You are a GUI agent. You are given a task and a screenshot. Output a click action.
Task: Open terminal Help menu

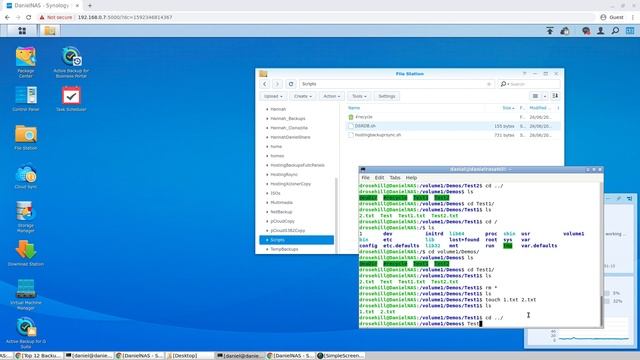(411, 178)
